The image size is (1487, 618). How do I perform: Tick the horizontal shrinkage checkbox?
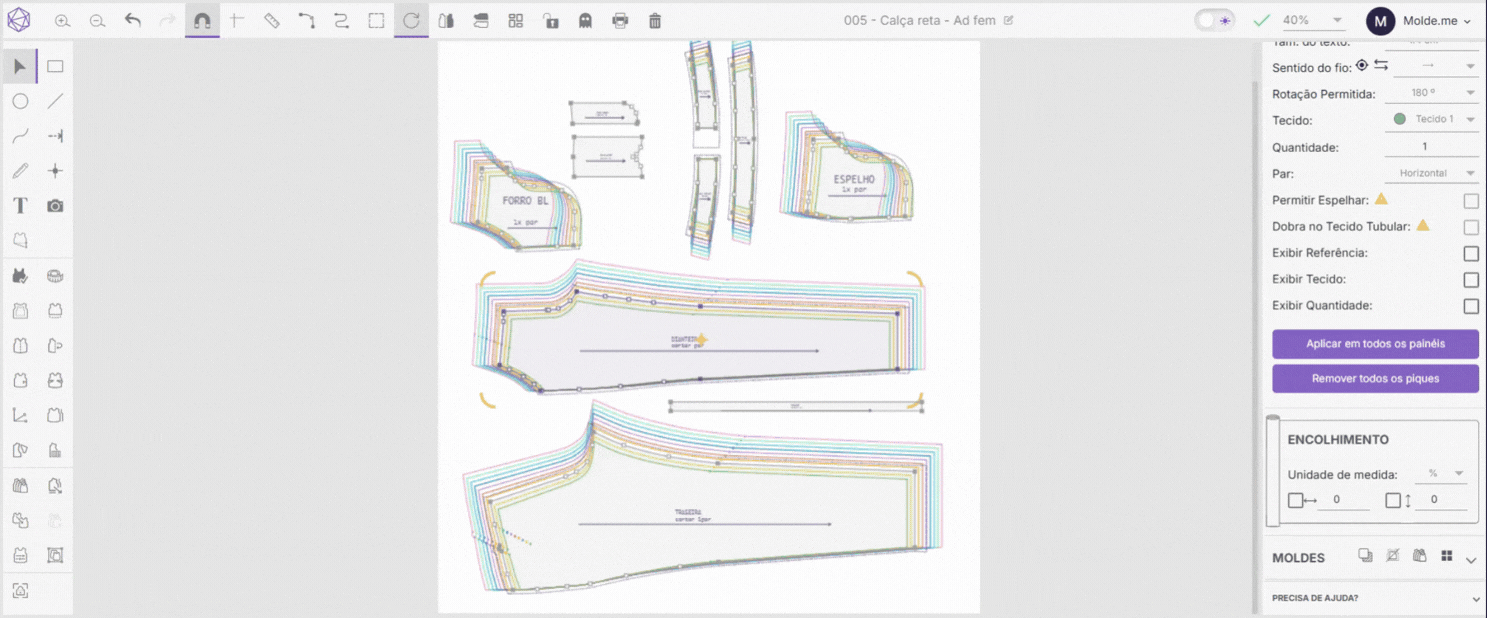coord(1295,500)
